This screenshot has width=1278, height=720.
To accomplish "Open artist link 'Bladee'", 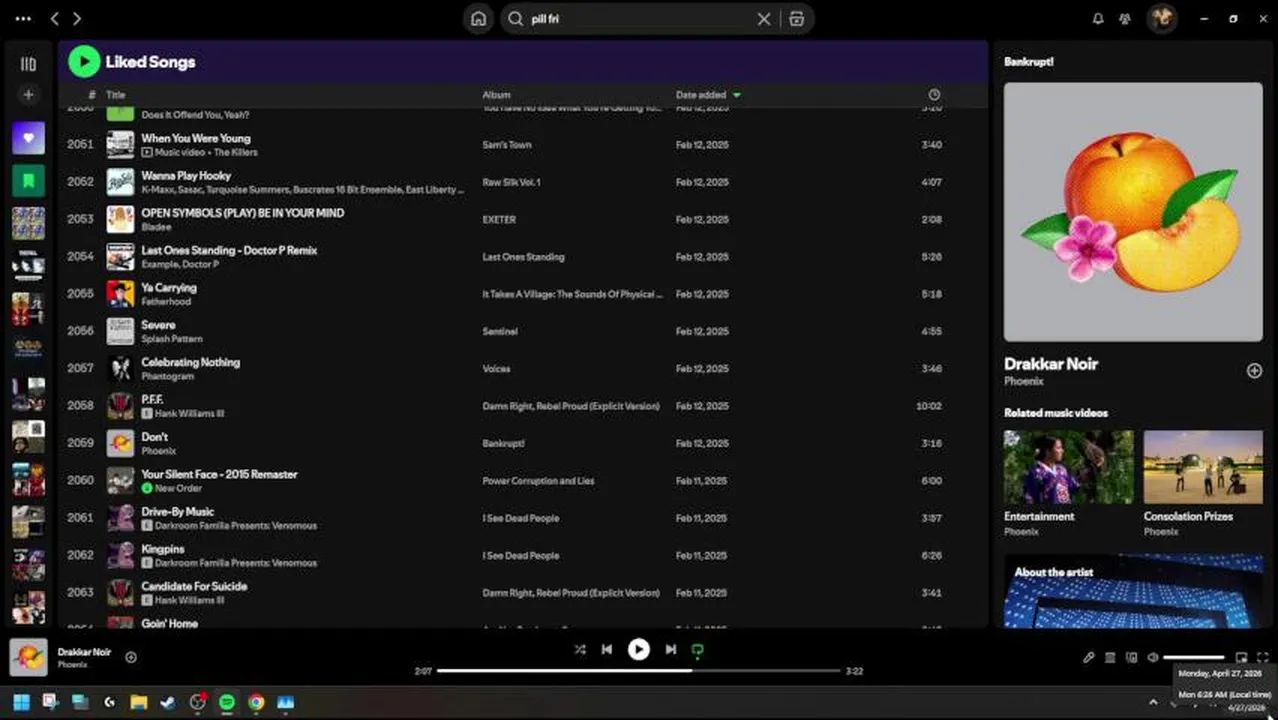I will [156, 227].
